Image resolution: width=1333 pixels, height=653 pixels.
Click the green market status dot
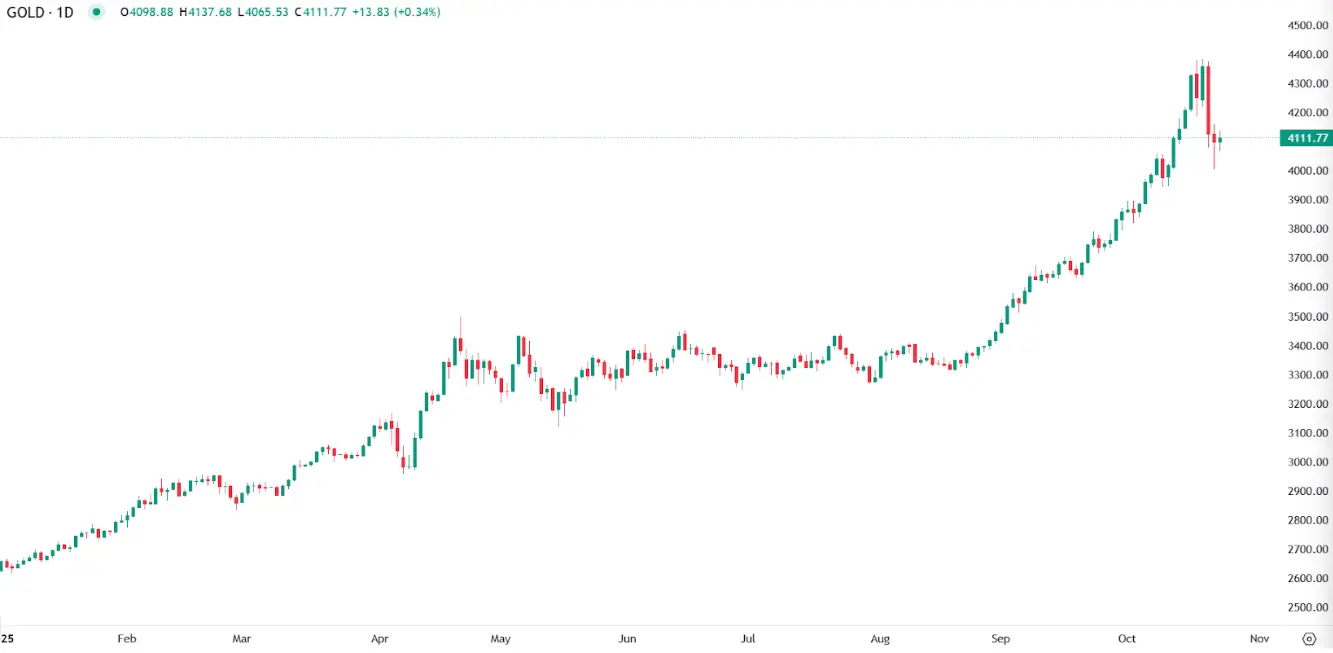tap(95, 12)
